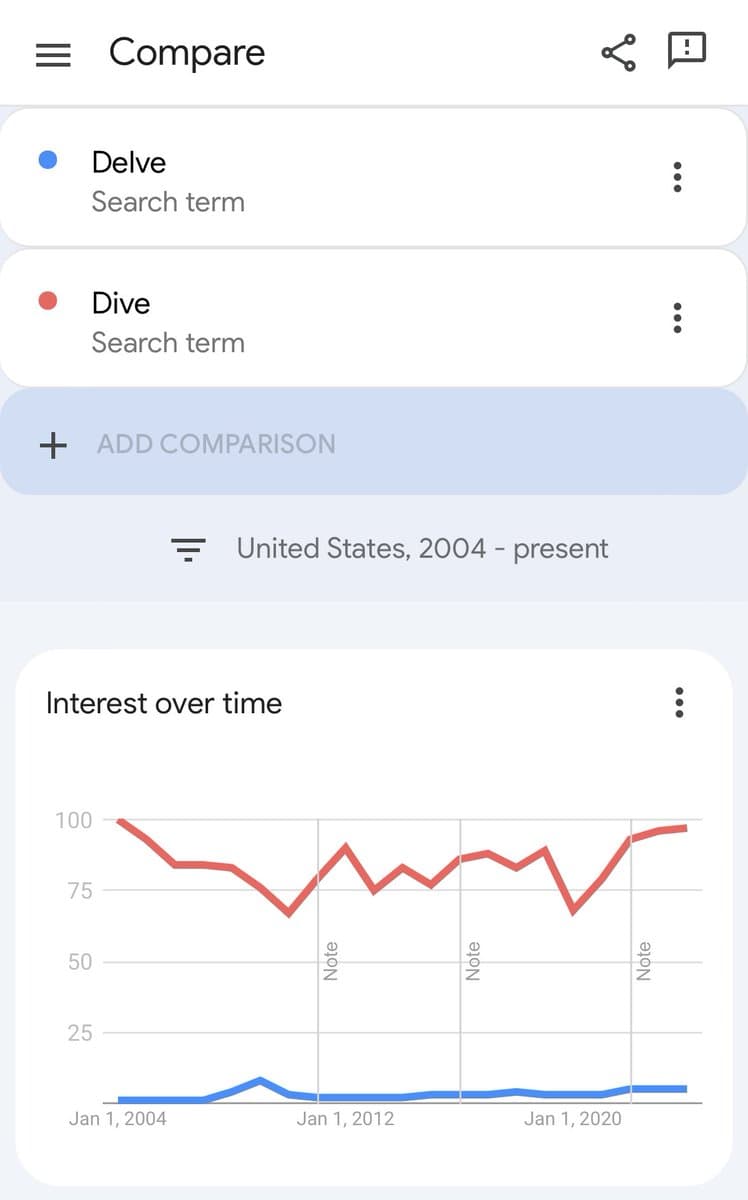748x1200 pixels.
Task: Open the United States, 2004 - present filter
Action: tap(422, 549)
